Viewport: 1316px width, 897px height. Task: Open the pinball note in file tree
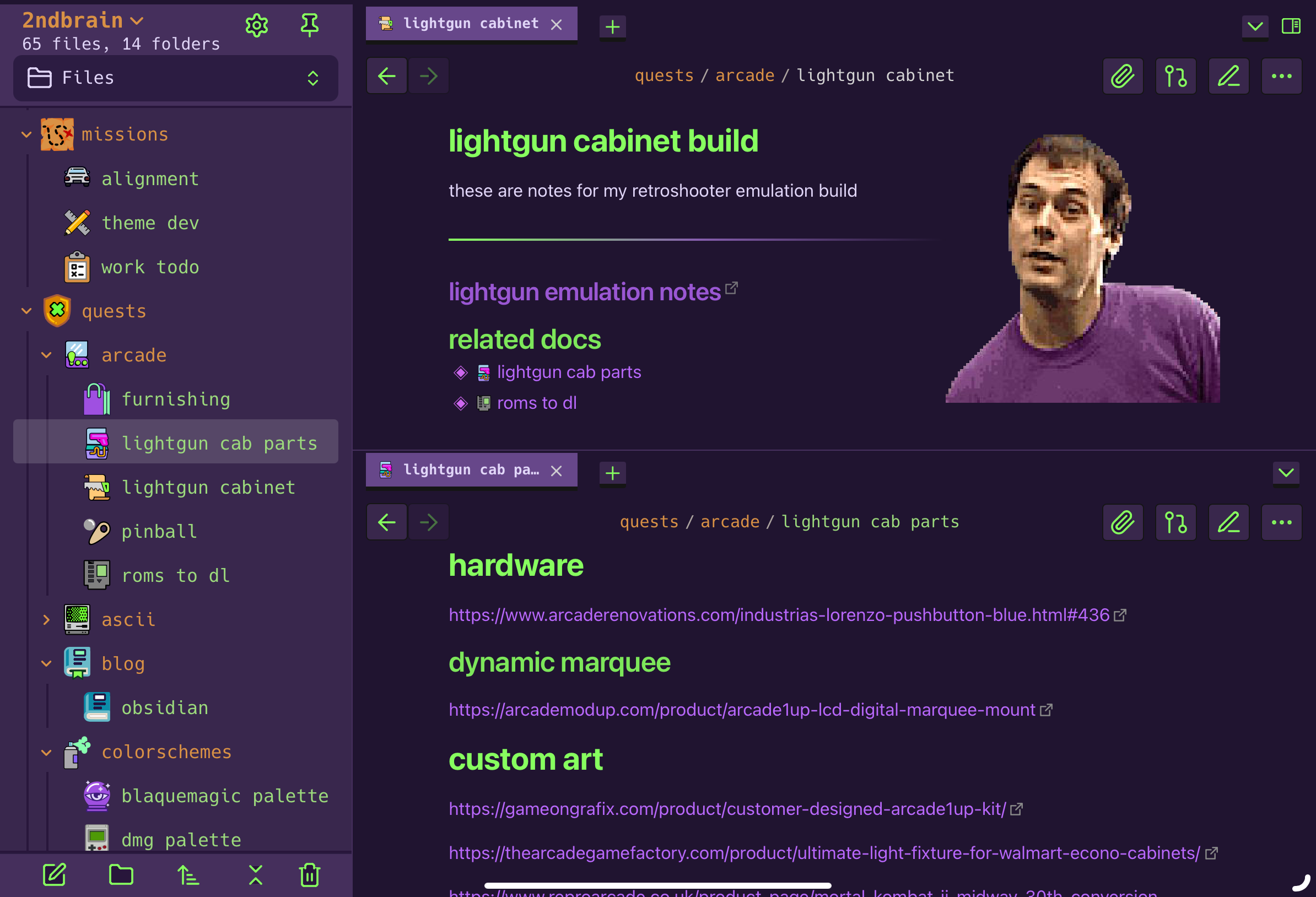159,531
